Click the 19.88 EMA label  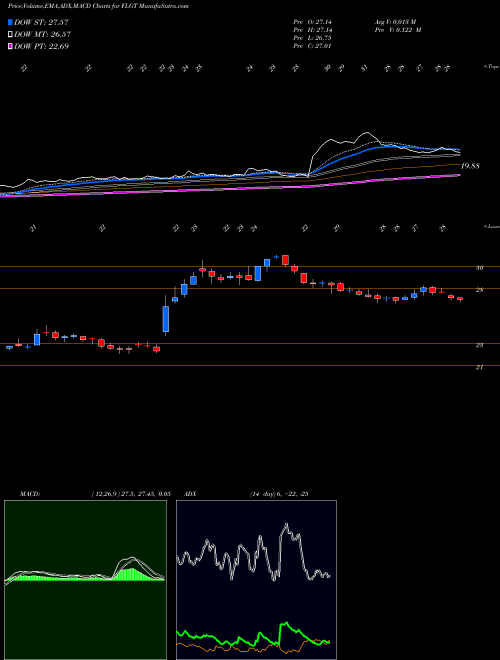[x=470, y=166]
